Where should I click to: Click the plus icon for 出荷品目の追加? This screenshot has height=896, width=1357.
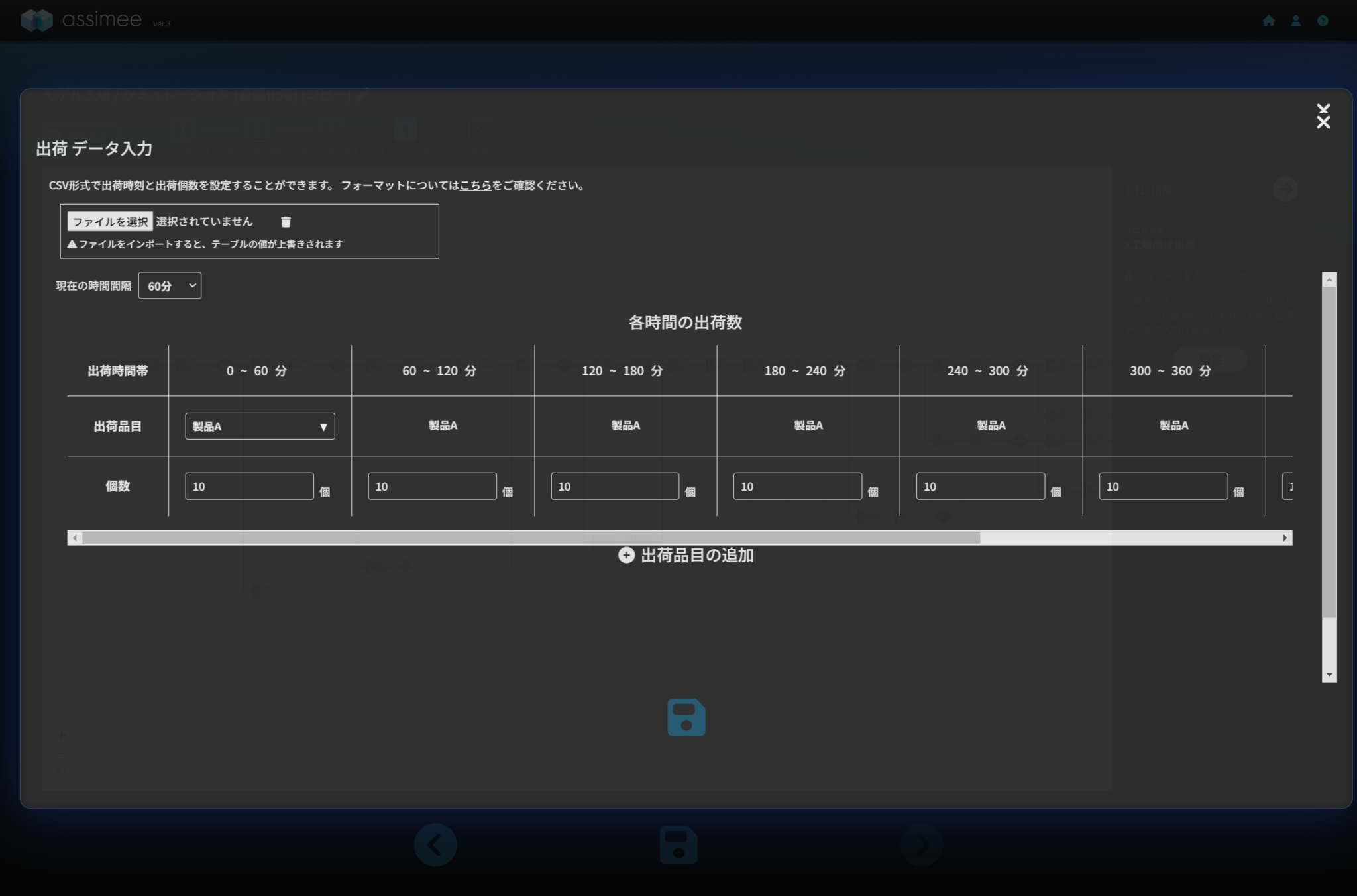click(x=626, y=555)
